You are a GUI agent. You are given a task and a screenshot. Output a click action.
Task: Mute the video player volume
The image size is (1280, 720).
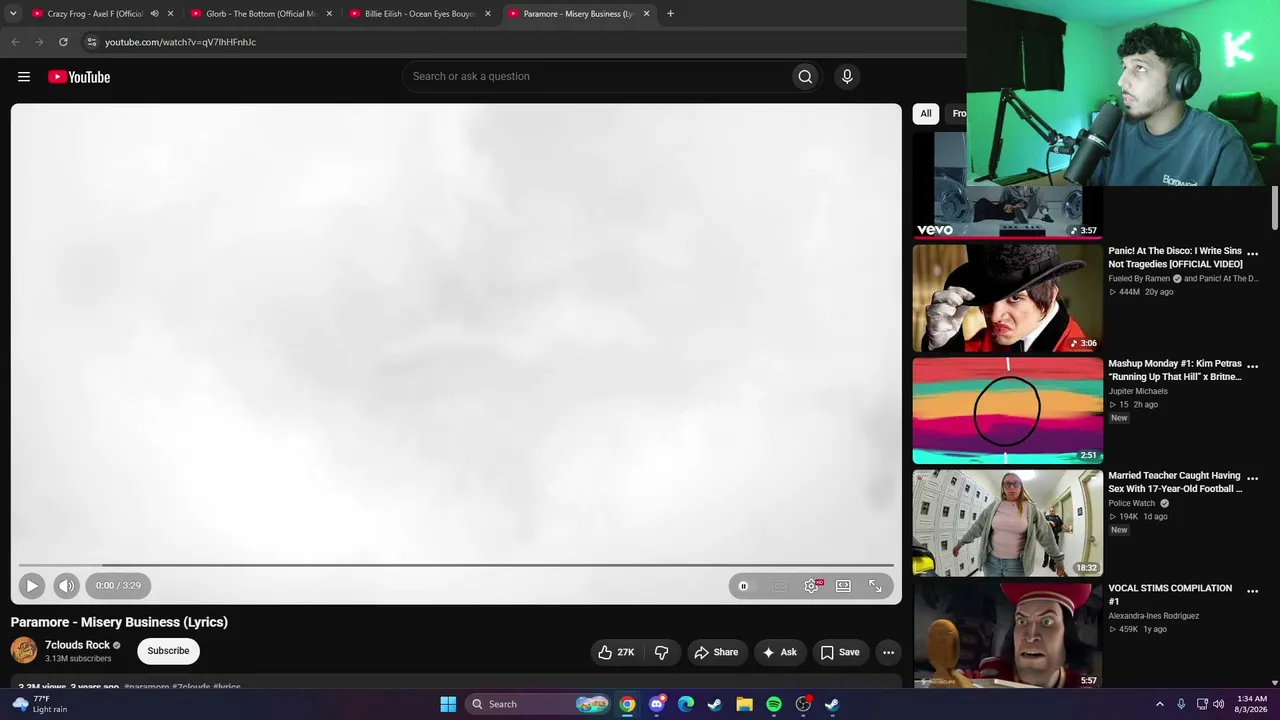click(x=66, y=586)
